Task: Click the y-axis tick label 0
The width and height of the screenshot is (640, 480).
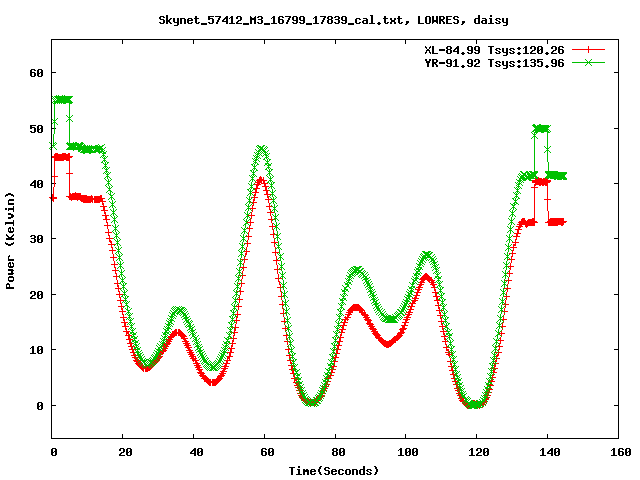Action: tap(40, 406)
